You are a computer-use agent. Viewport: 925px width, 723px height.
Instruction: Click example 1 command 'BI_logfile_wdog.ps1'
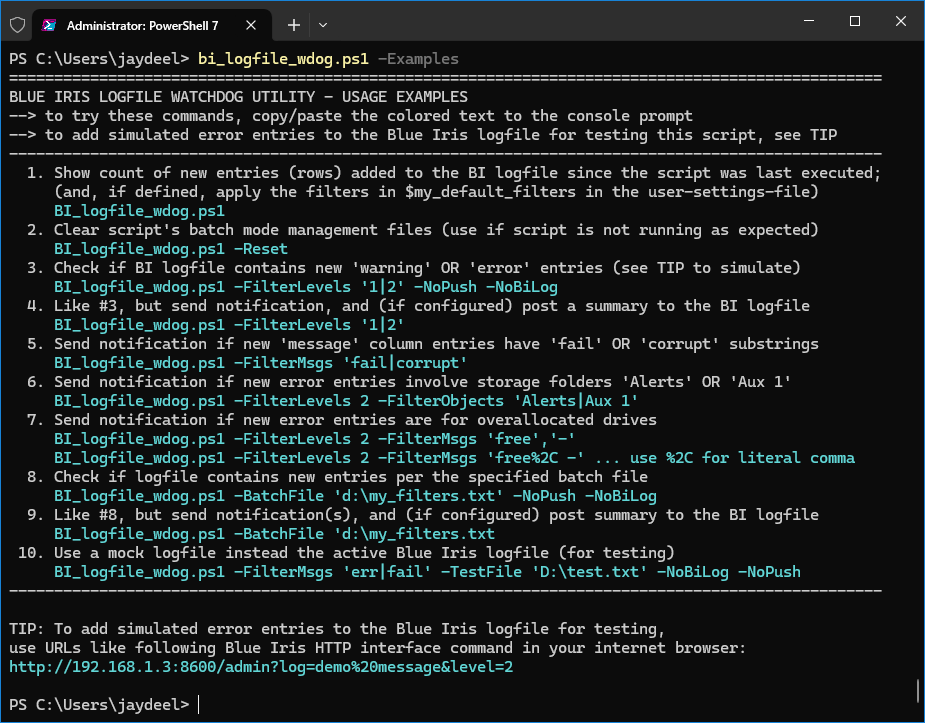(139, 211)
